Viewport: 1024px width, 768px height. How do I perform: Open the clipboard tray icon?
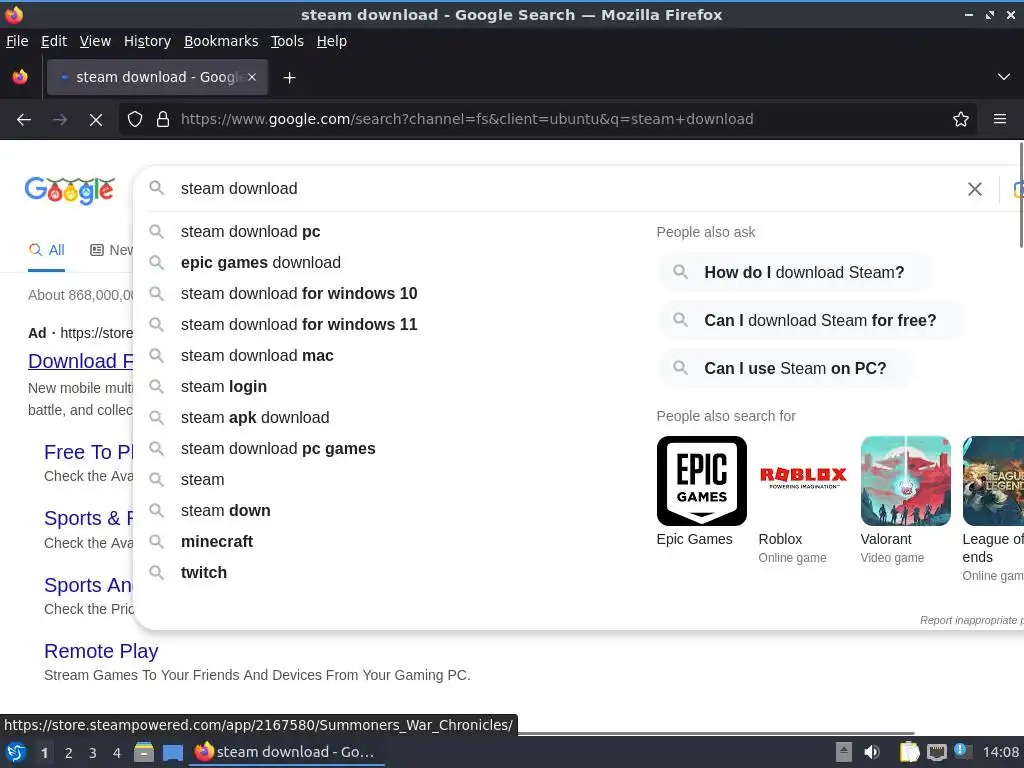point(909,752)
